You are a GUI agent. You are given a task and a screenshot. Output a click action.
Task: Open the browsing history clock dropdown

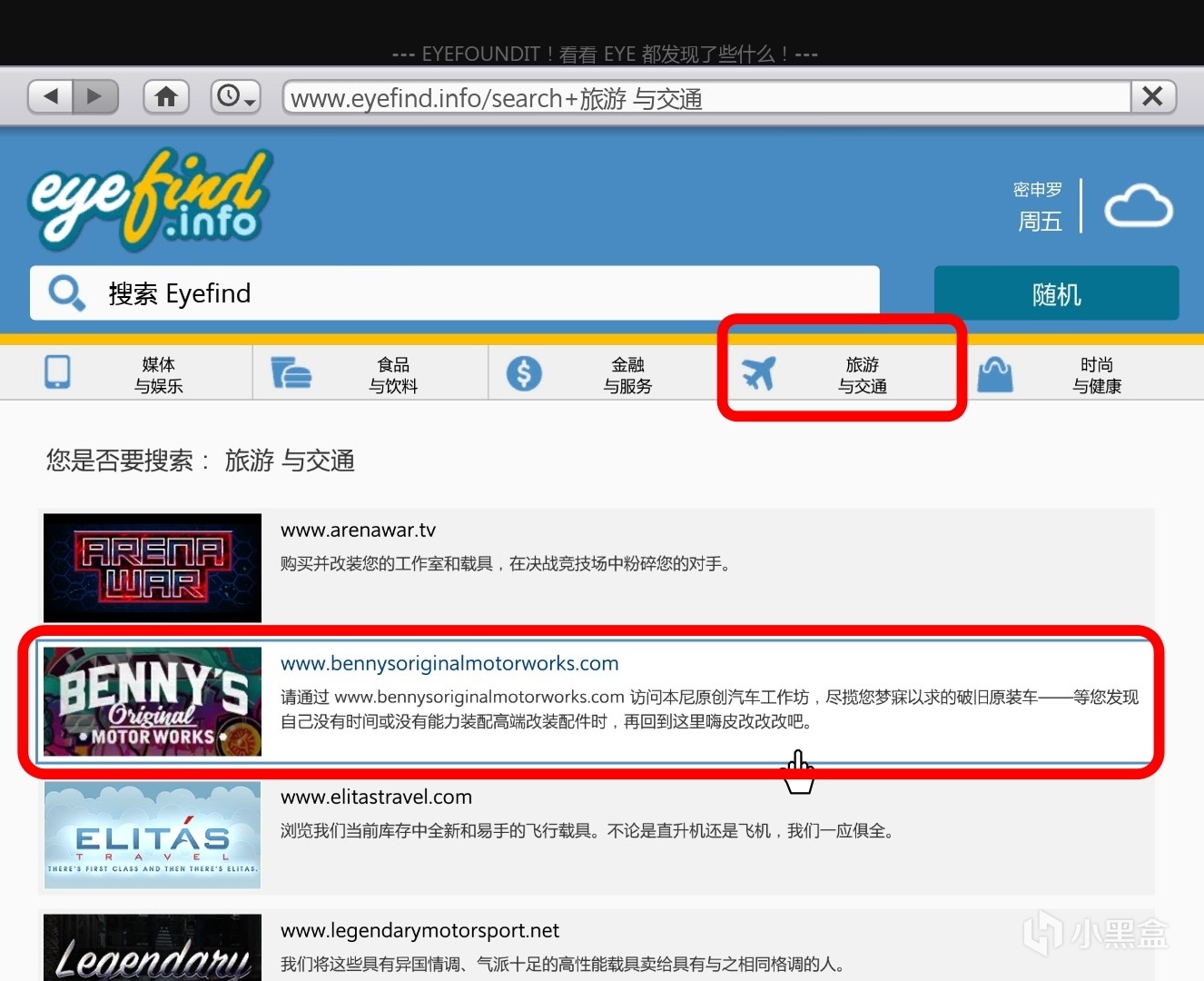pyautogui.click(x=236, y=96)
